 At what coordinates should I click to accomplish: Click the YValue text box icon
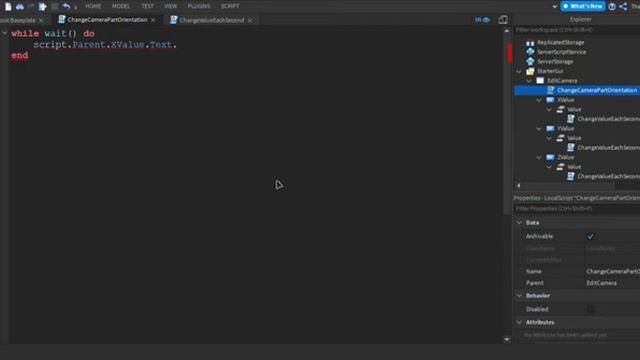point(550,128)
